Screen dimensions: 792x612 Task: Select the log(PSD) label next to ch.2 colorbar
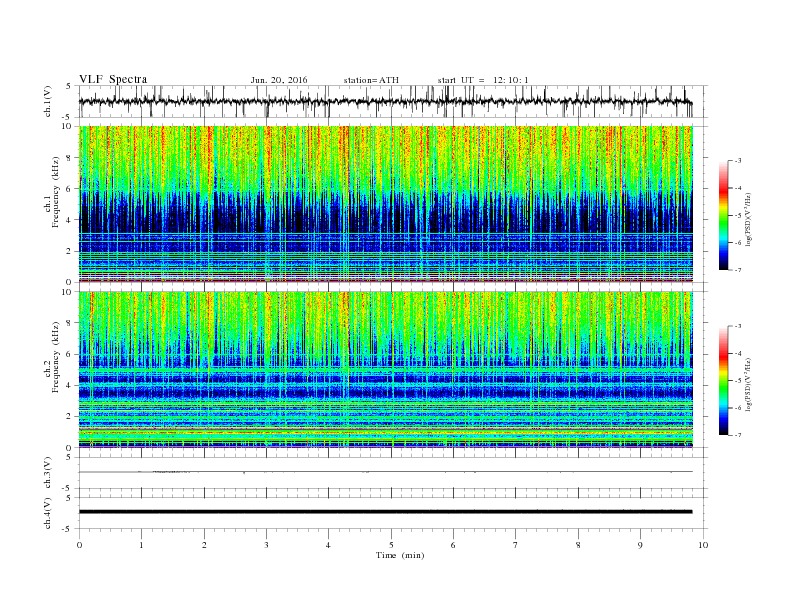750,384
